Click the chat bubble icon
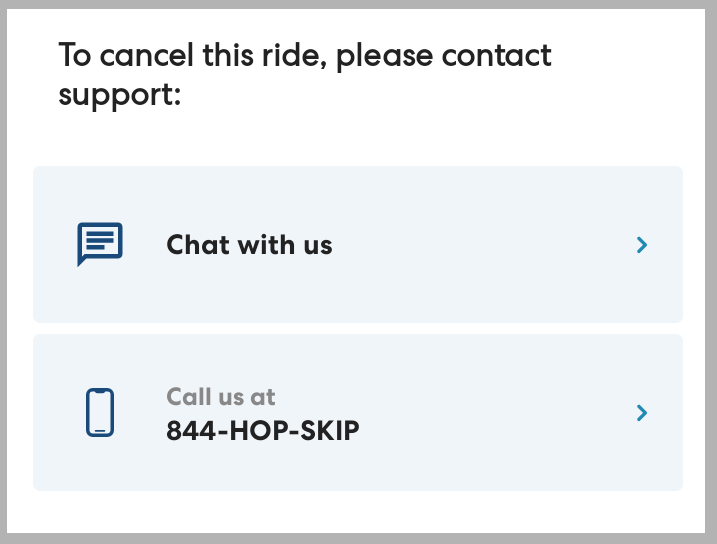 (99, 244)
